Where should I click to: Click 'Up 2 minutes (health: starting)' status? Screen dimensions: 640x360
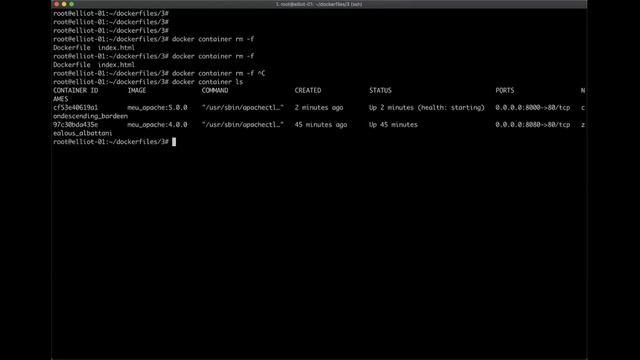(427, 108)
